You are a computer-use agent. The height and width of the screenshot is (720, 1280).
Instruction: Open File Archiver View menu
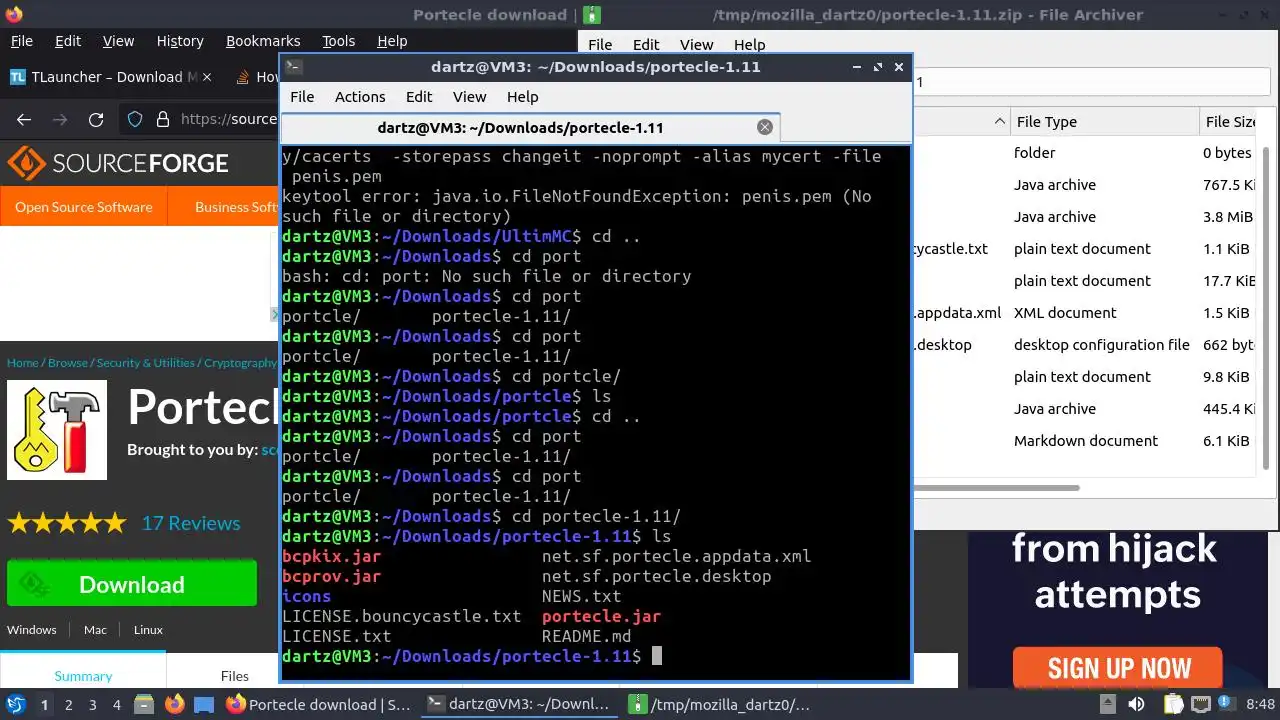(697, 45)
